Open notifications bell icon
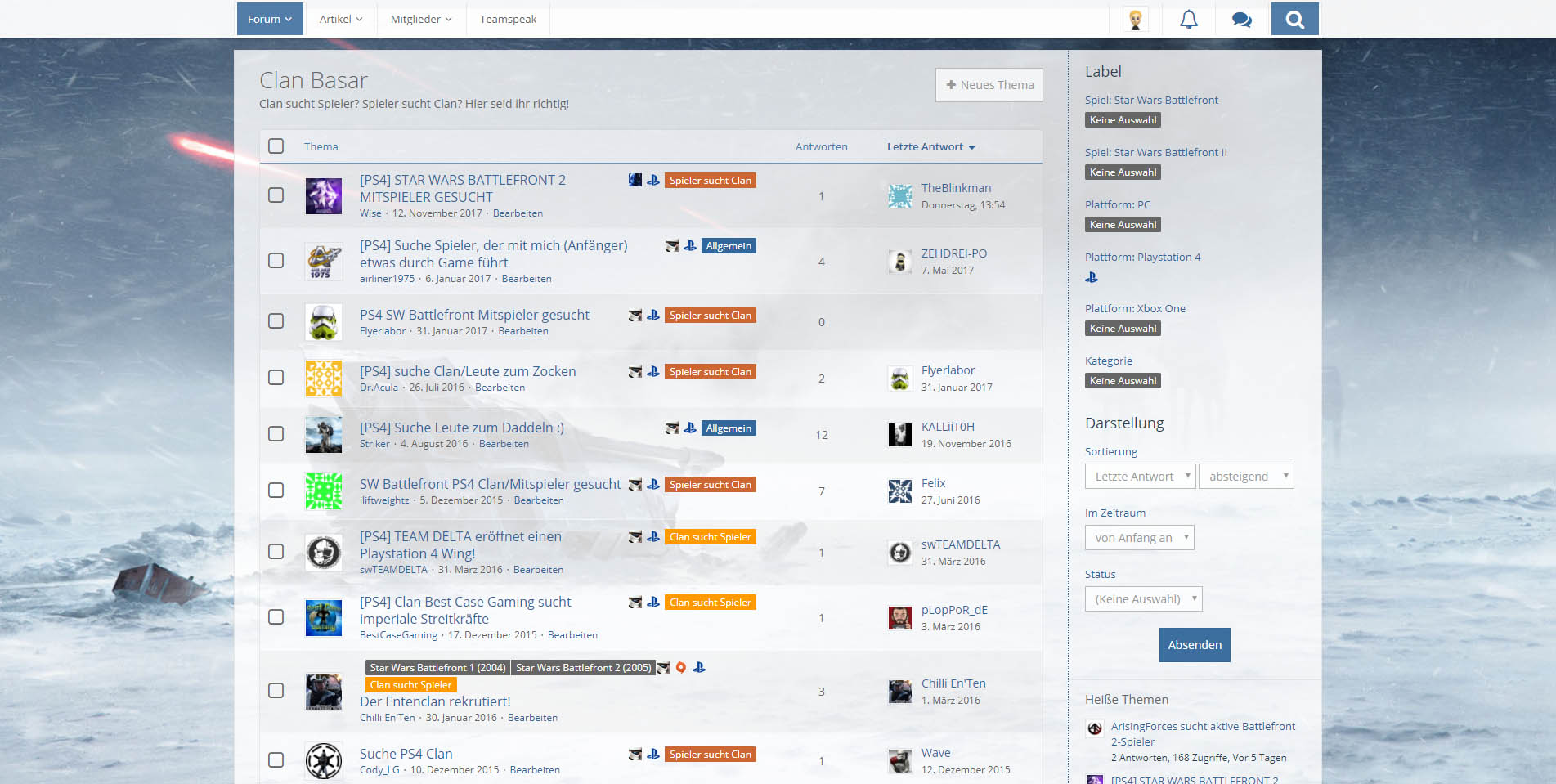Screen dimensions: 1556x784 1188,19
